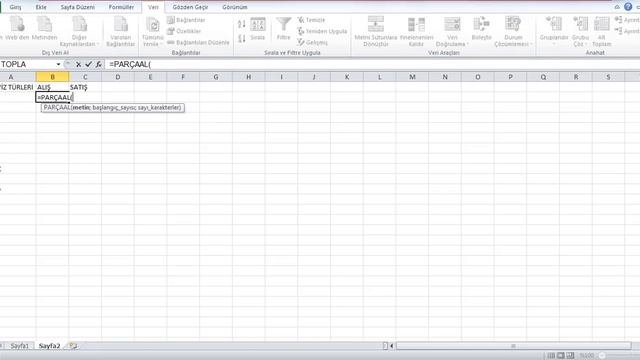Select column D header
Image resolution: width=640 pixels, height=360 pixels.
coord(118,77)
